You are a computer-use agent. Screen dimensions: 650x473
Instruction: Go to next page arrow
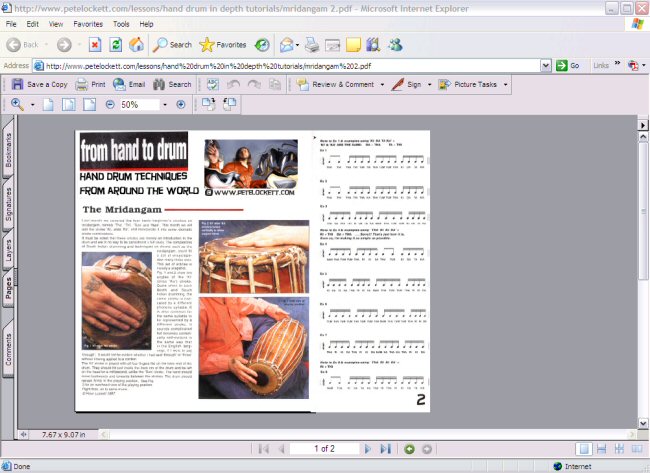coord(368,449)
